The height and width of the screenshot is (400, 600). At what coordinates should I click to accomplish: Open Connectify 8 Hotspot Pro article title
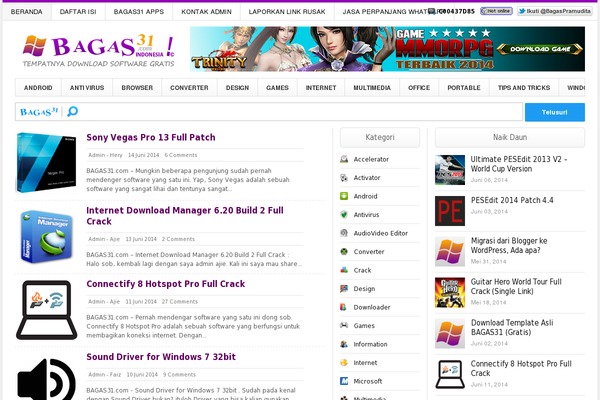point(166,284)
